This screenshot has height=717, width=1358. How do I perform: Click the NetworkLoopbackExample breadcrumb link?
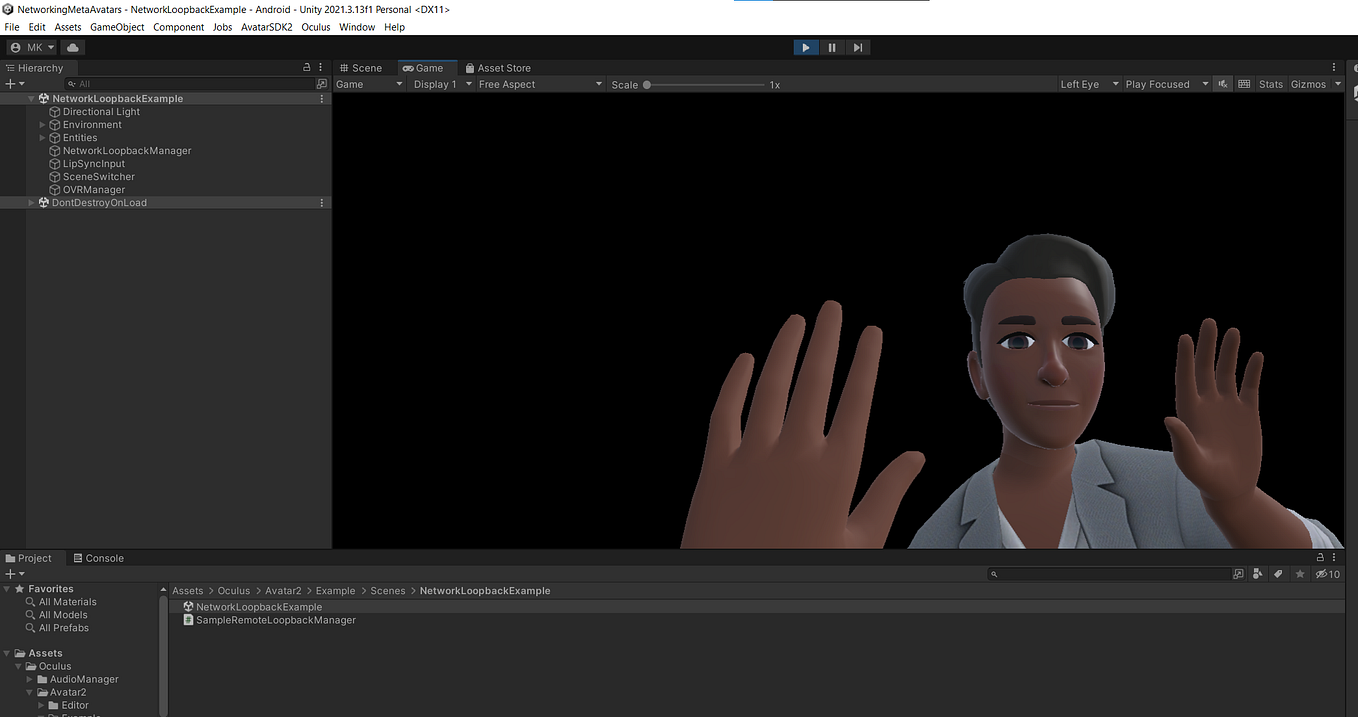click(485, 590)
